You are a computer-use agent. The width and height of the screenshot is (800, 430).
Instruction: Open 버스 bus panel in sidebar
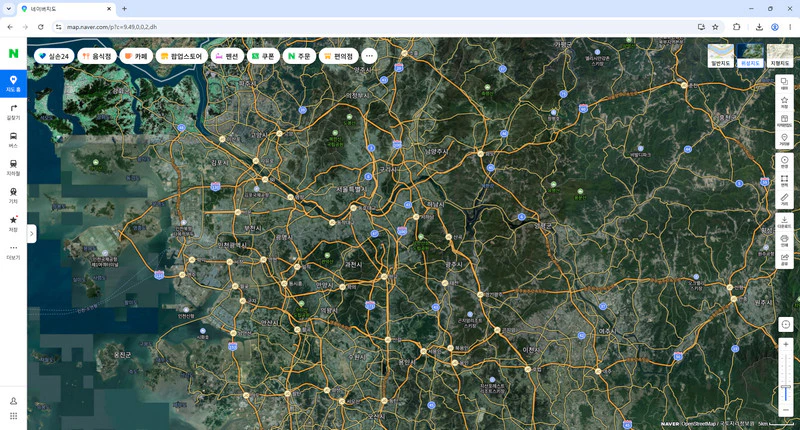point(13,140)
